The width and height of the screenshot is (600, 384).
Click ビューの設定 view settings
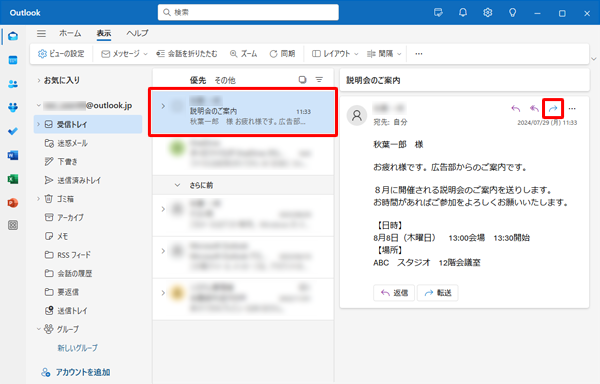[61, 54]
